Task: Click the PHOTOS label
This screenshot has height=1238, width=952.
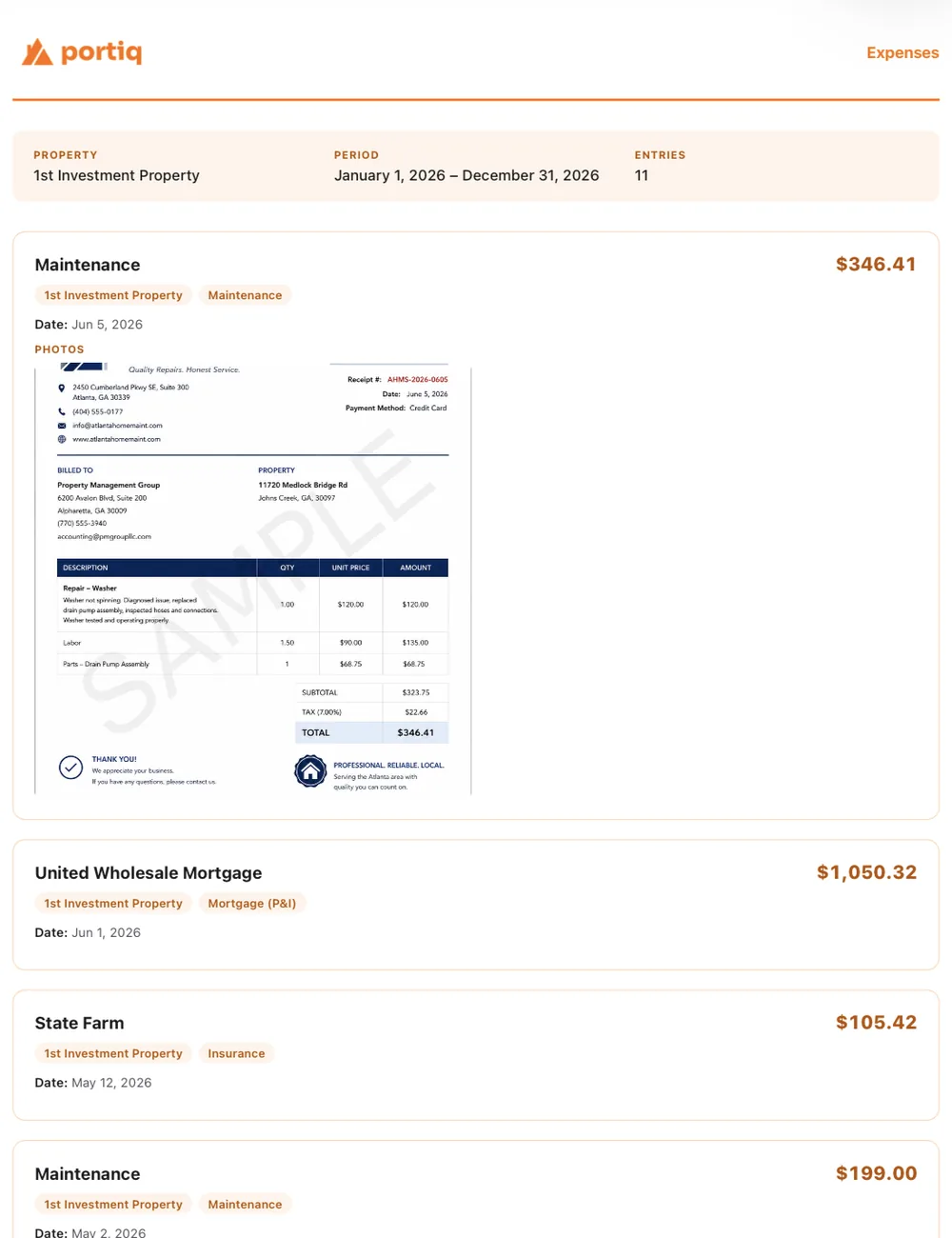Action: (x=59, y=349)
